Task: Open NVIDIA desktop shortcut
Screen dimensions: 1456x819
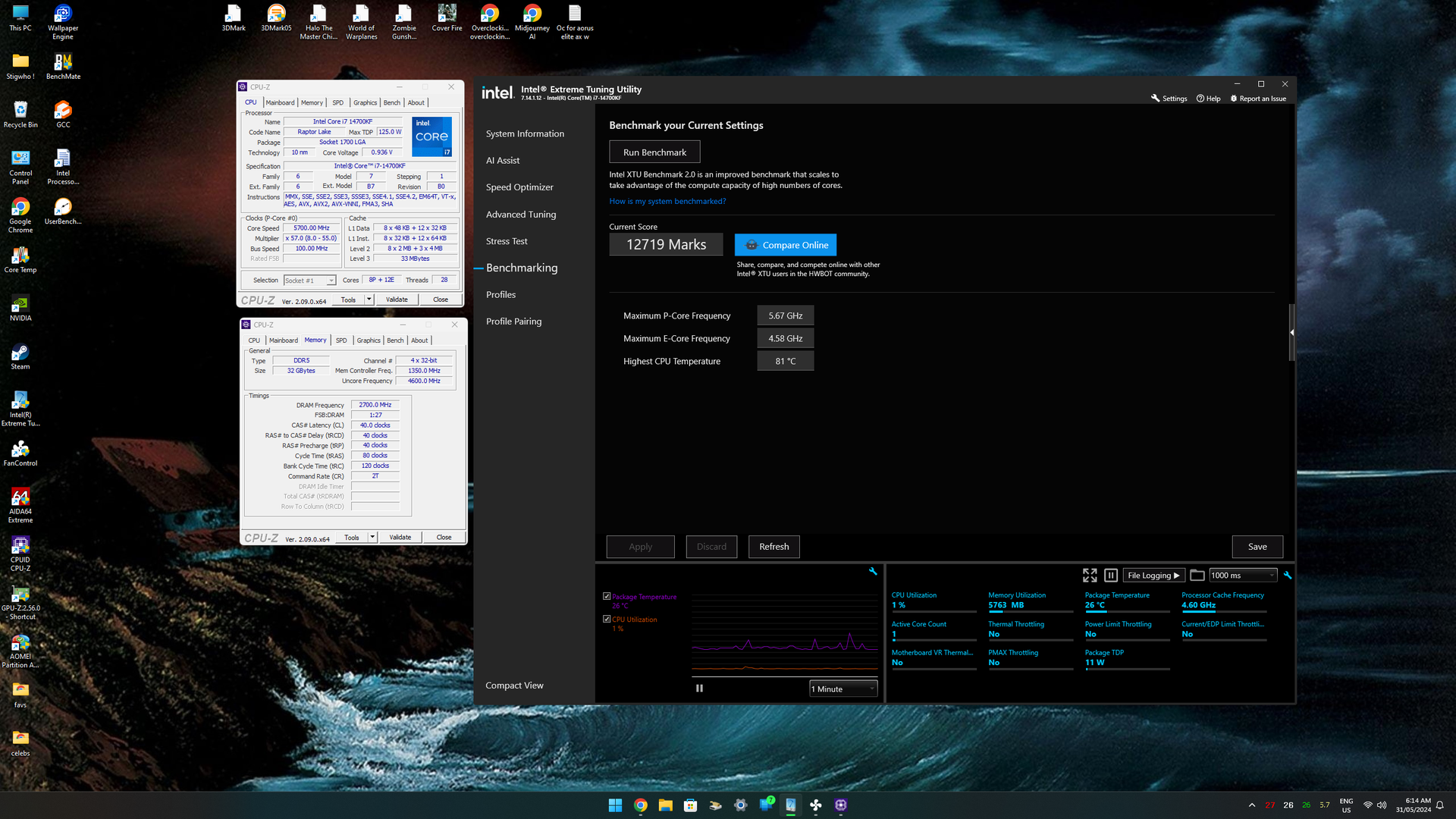Action: pos(20,309)
